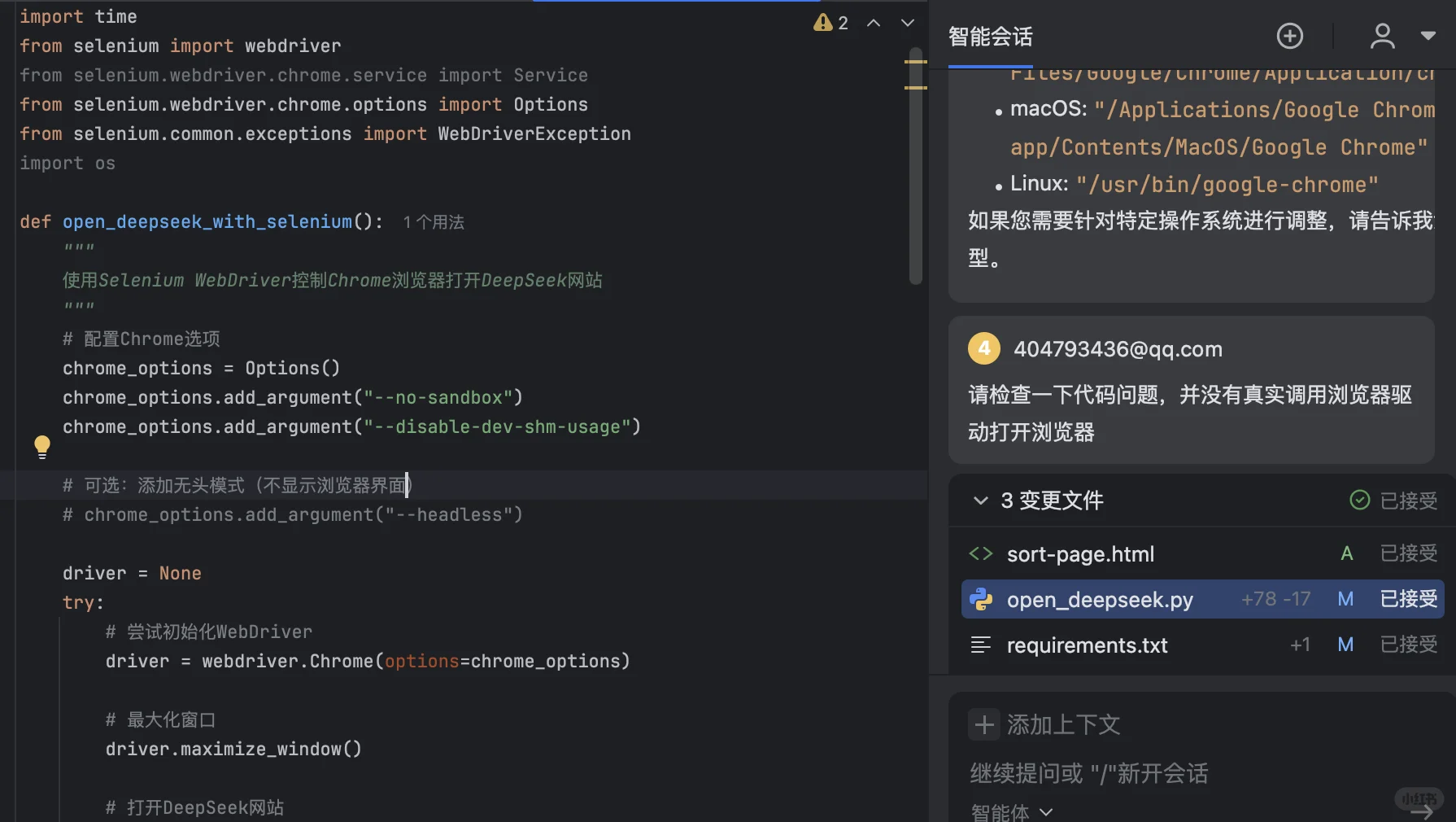Click the yellow lightbulb quick-fix icon
Screen dimensions: 1456x822
pyautogui.click(x=42, y=446)
